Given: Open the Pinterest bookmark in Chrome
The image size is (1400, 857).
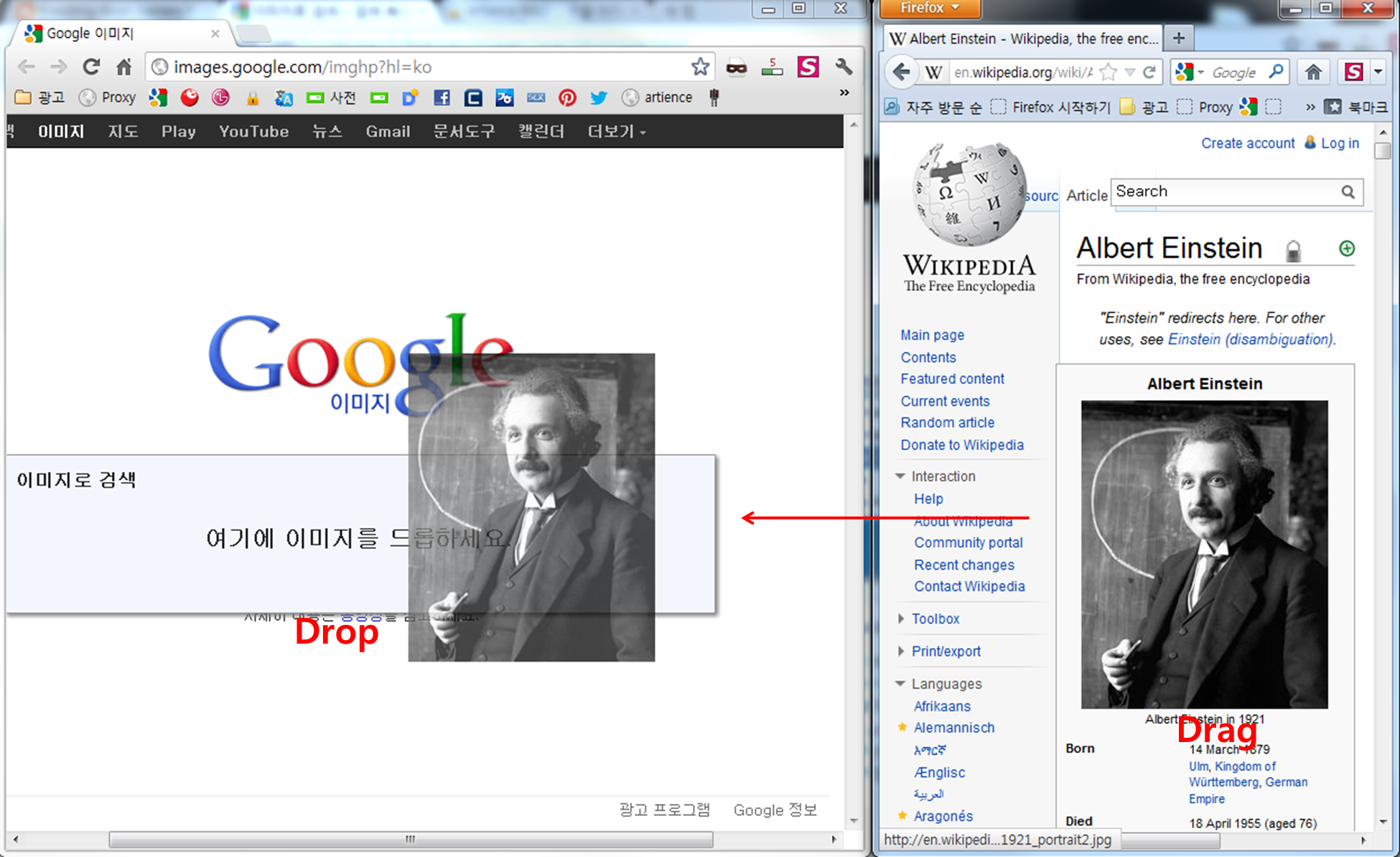Looking at the screenshot, I should pyautogui.click(x=567, y=98).
